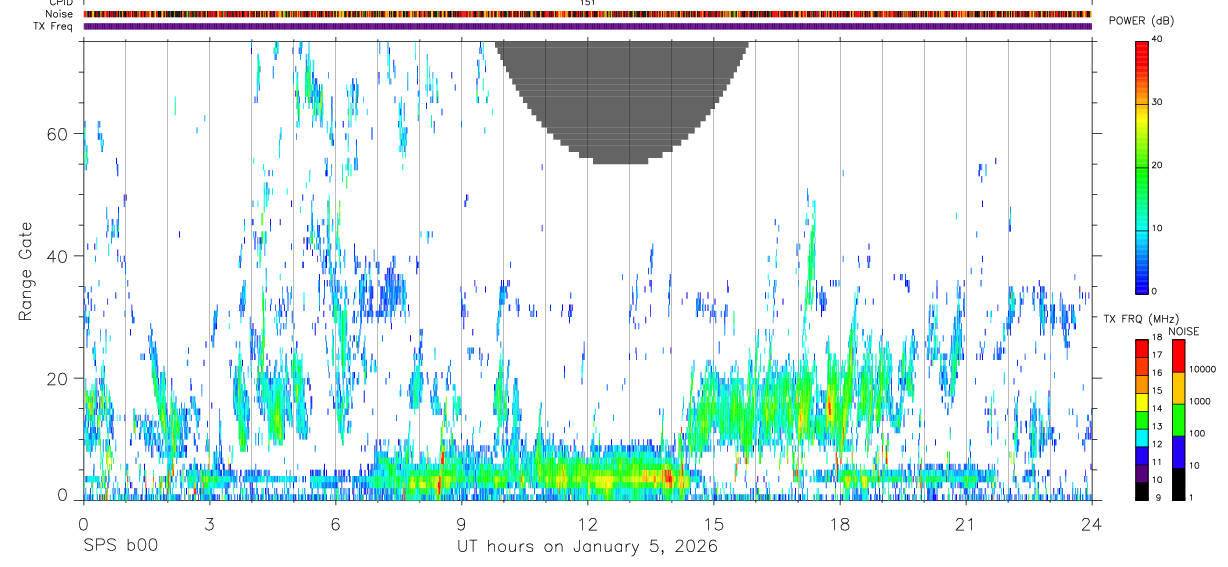Screen dimensions: 1228x567
Task: Click the red top segment of TX FRQ bar
Action: point(1142,349)
